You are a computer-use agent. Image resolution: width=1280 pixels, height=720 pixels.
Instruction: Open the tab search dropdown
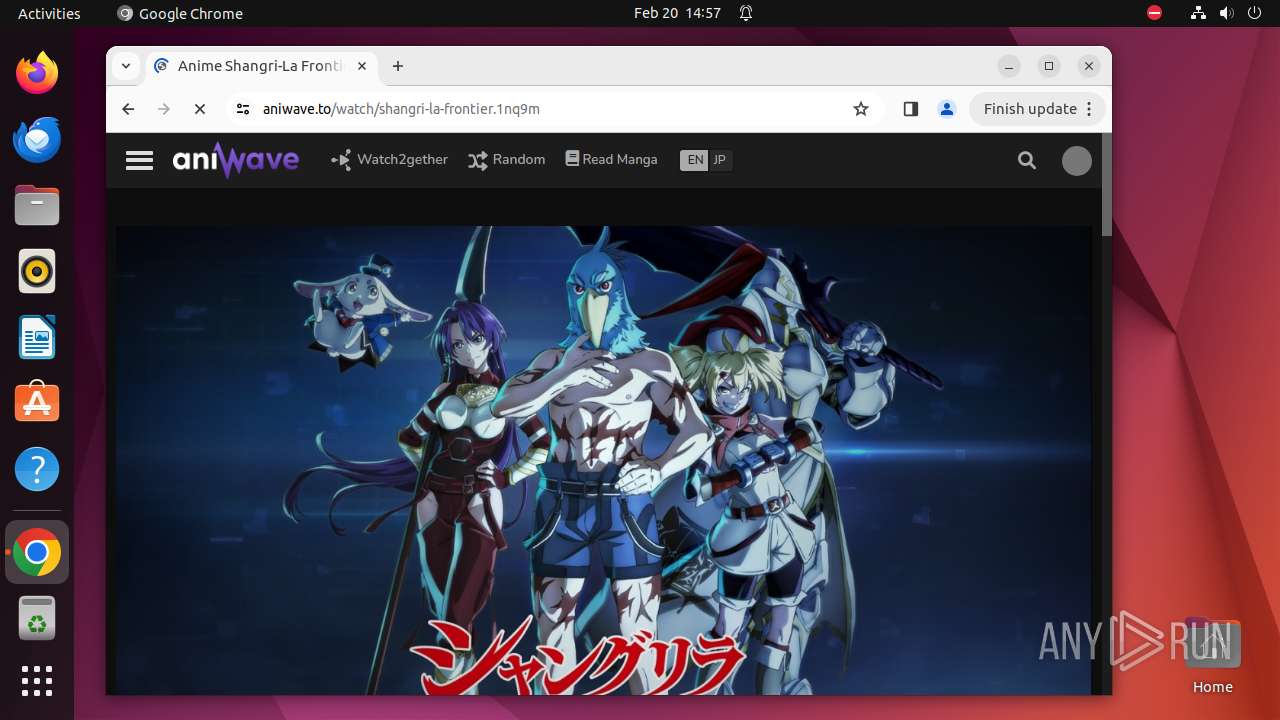(126, 66)
